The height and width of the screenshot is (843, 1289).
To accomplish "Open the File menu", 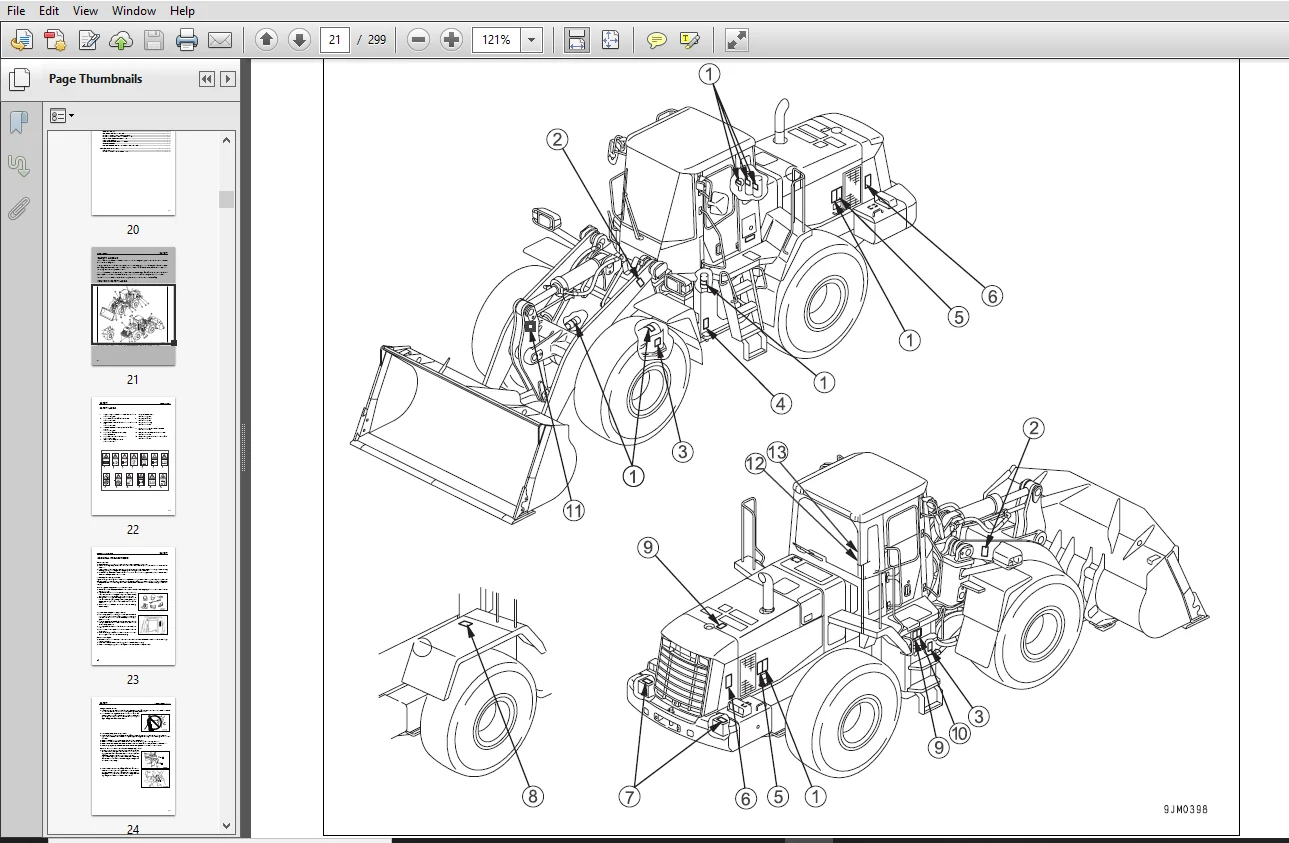I will [x=16, y=10].
